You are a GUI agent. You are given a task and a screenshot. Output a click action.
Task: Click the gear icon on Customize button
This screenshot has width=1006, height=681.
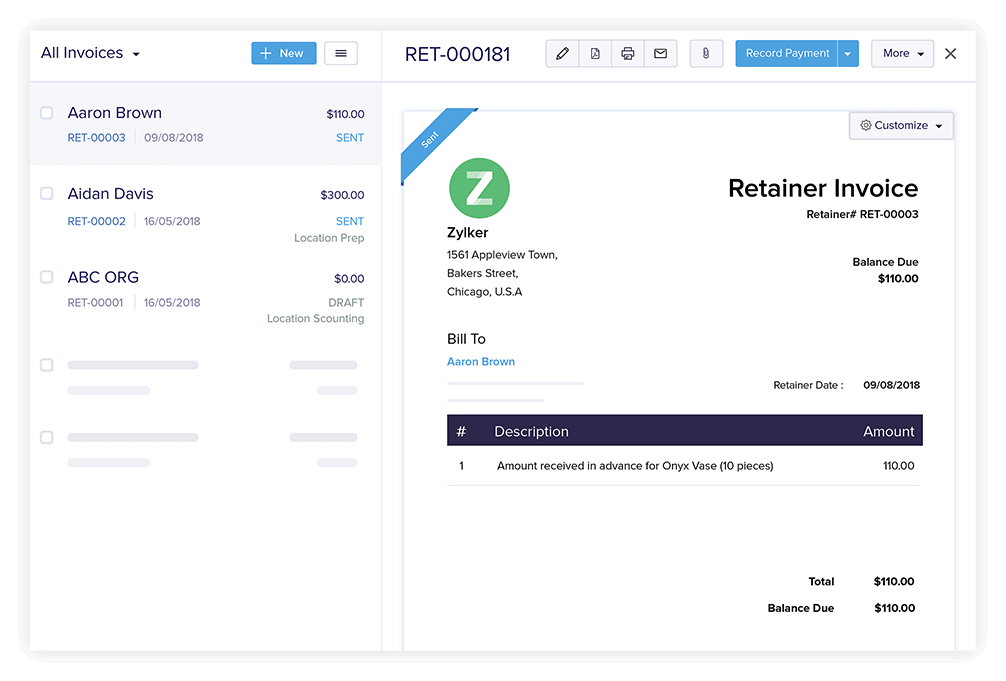tap(868, 125)
